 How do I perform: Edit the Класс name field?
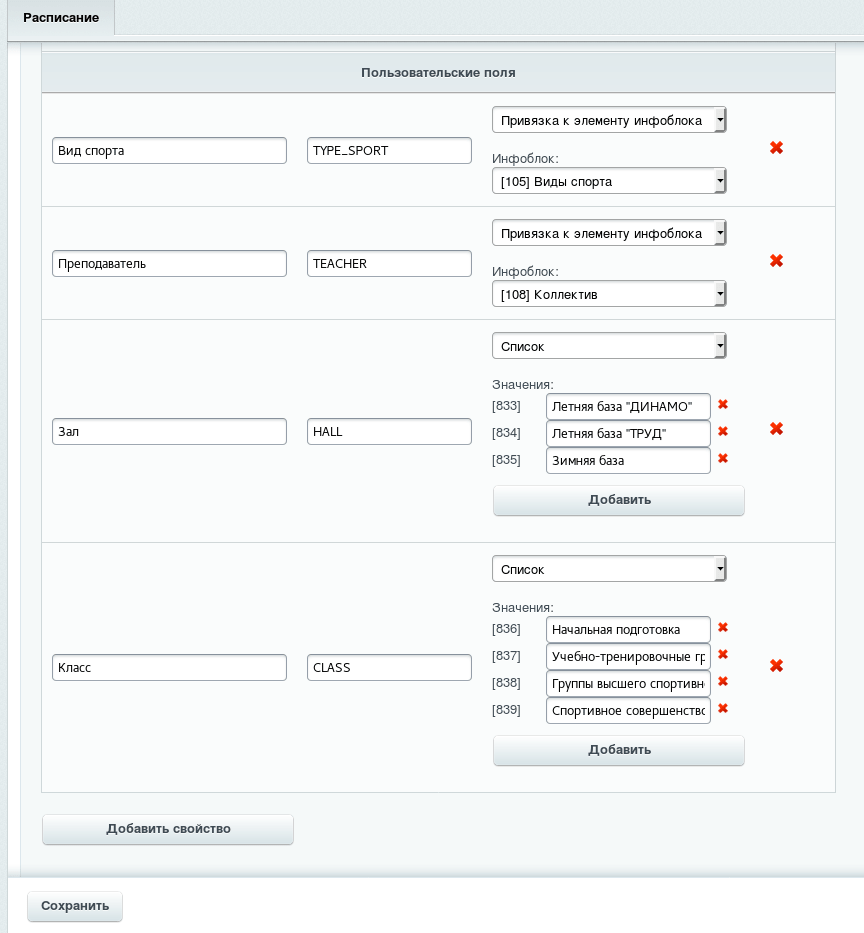(x=170, y=668)
